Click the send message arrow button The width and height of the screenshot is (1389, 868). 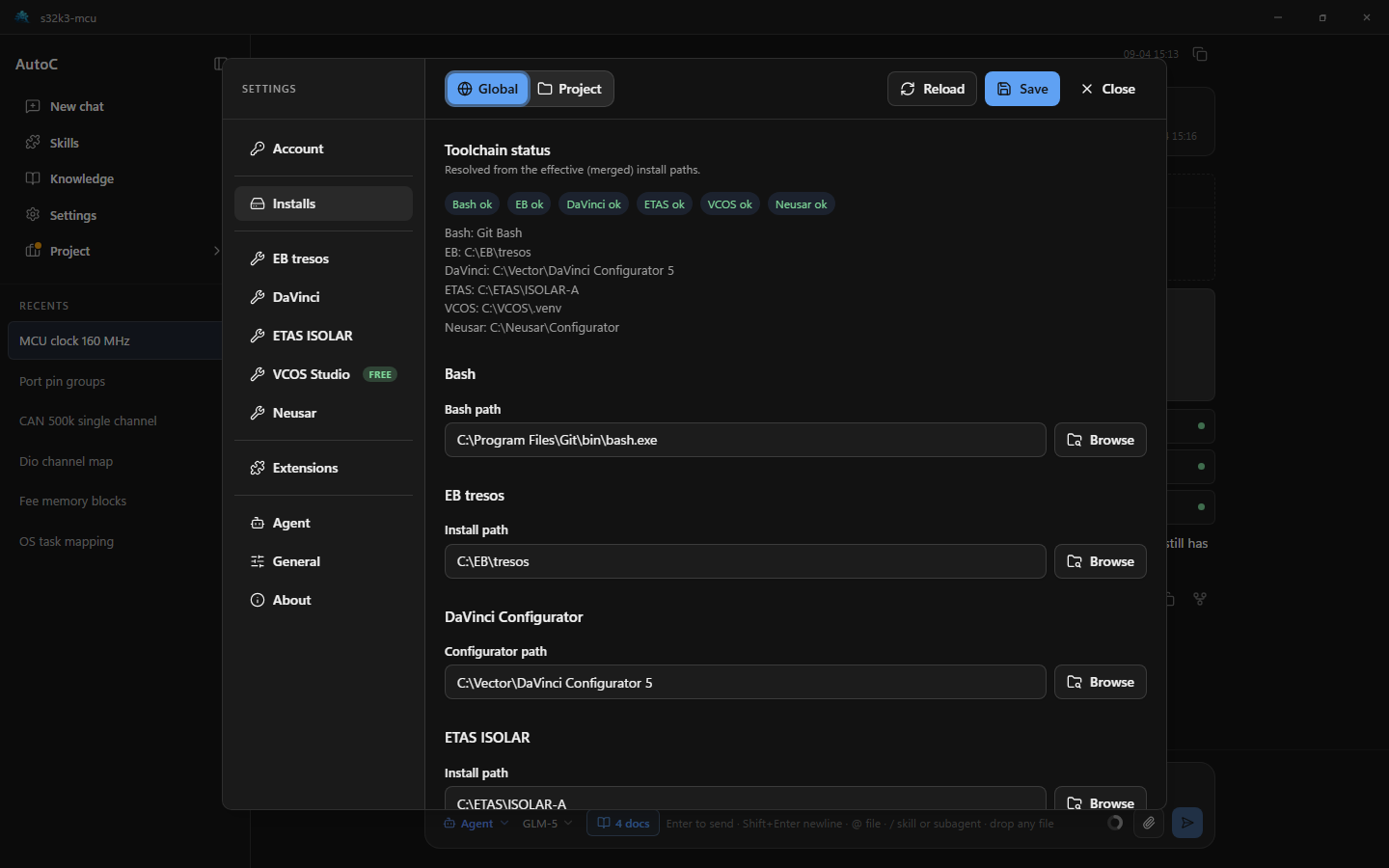(x=1187, y=823)
